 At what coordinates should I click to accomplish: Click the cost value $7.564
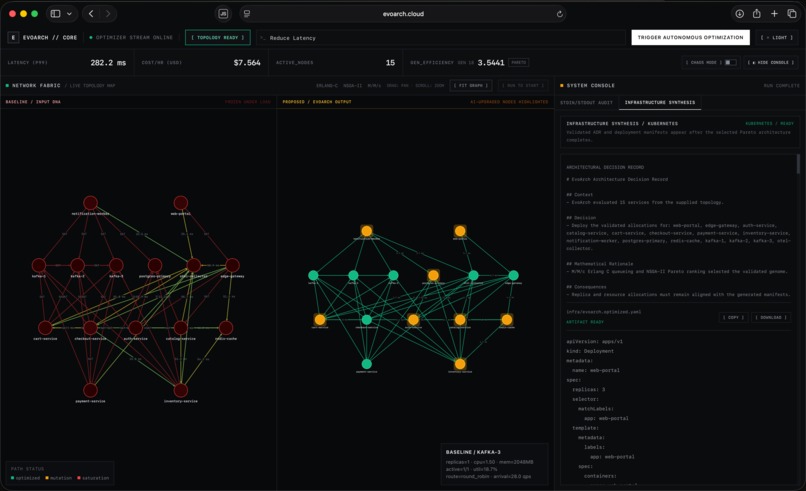click(x=247, y=63)
